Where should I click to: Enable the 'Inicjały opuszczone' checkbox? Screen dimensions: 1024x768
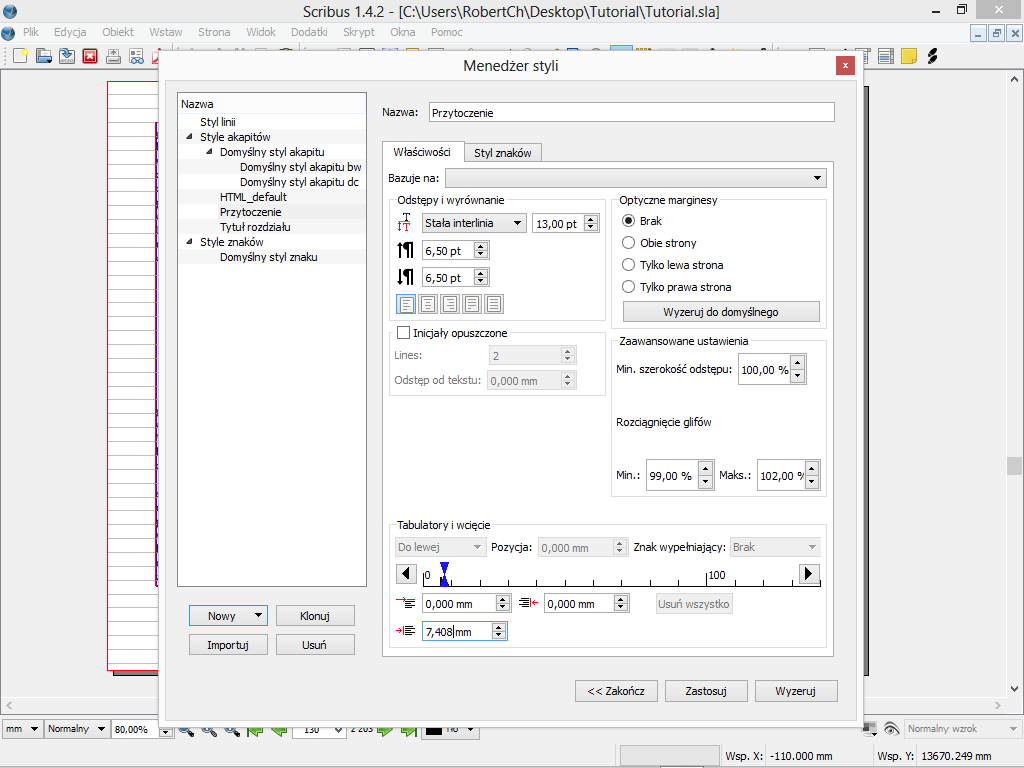(404, 333)
